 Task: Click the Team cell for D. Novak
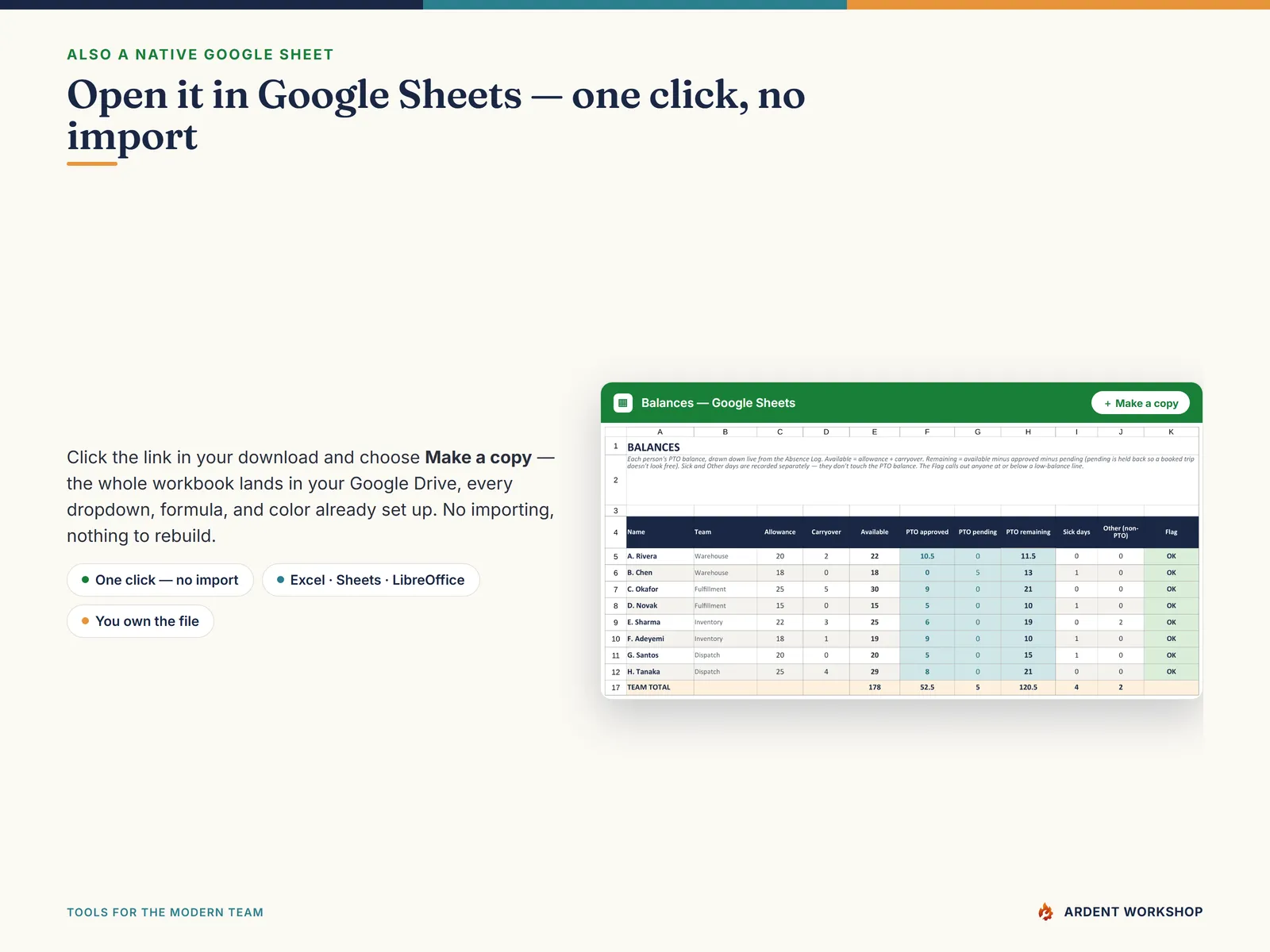[725, 606]
